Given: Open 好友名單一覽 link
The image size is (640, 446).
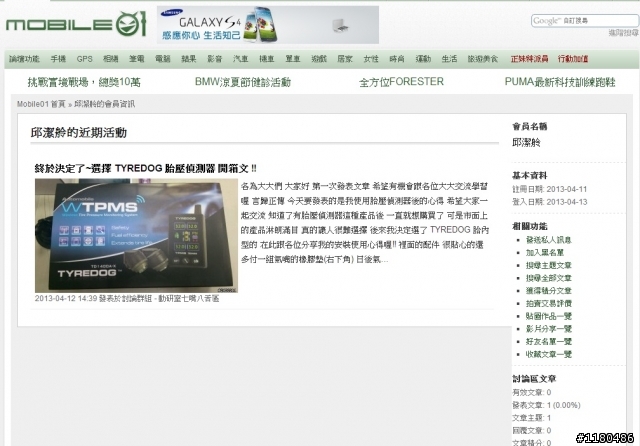Looking at the screenshot, I should coord(549,341).
